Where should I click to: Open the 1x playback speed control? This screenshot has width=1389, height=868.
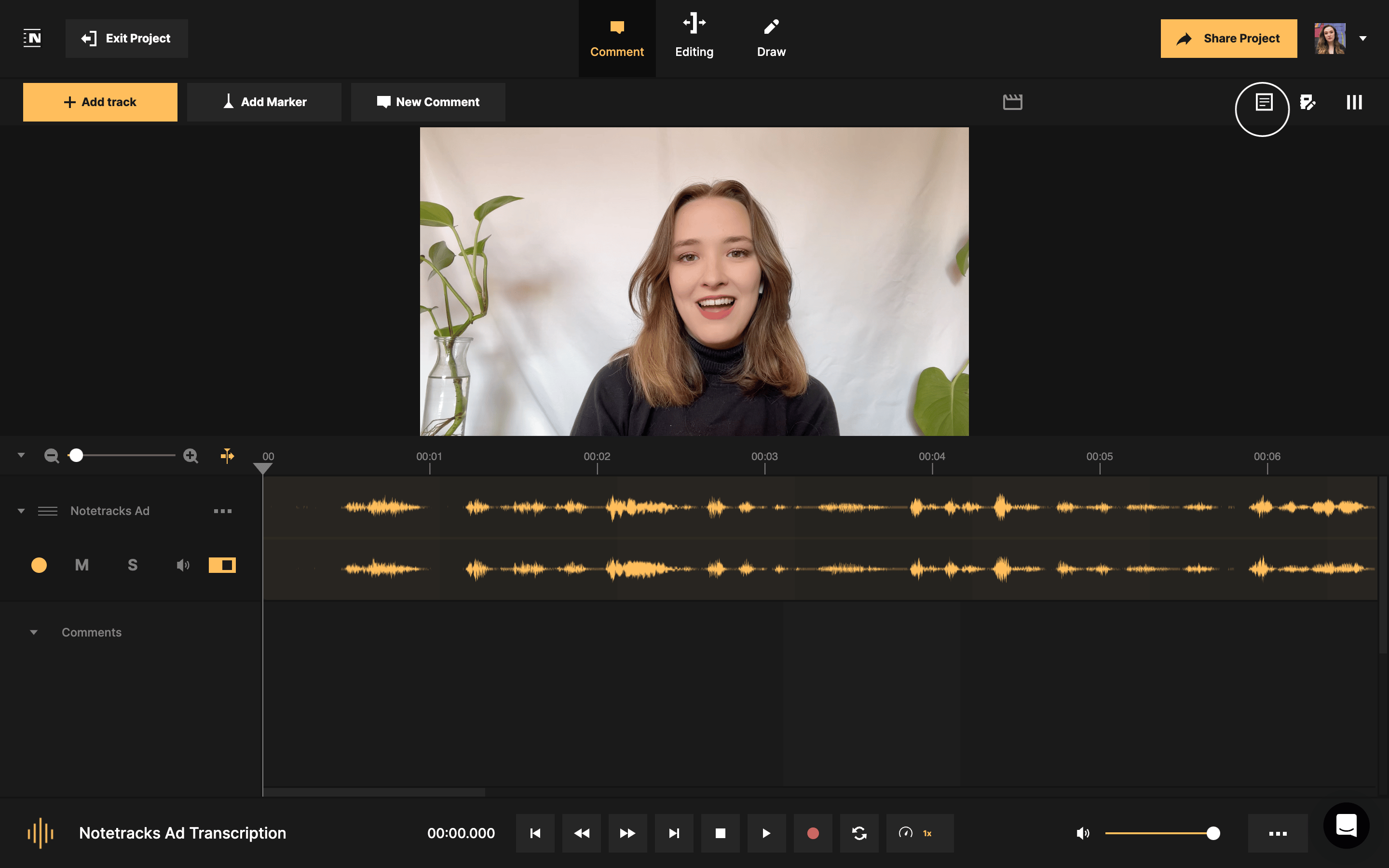tap(919, 833)
